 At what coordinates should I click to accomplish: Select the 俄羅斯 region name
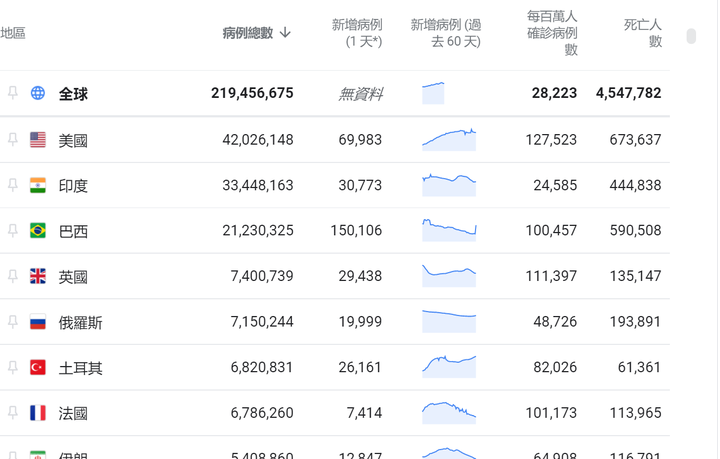coord(80,323)
